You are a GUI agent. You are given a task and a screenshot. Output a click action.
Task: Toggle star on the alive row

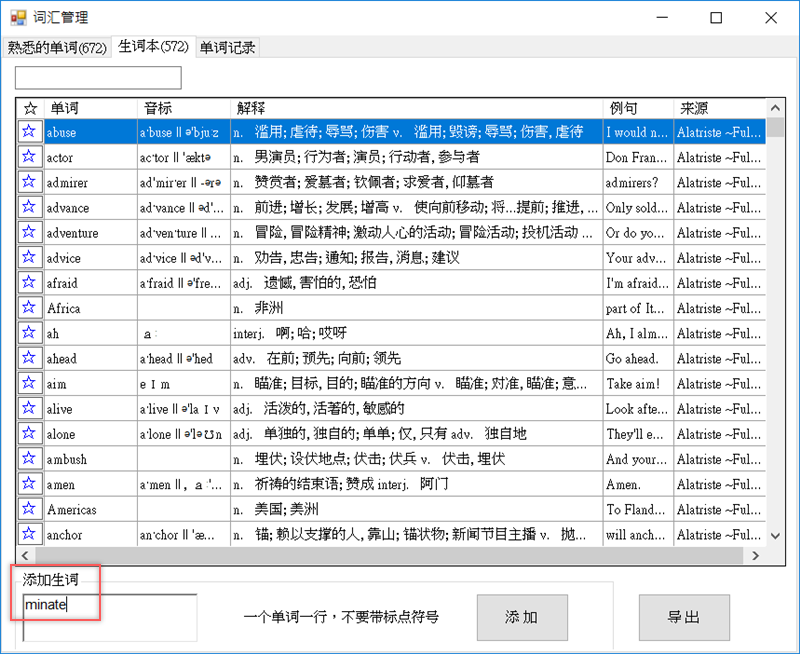30,408
